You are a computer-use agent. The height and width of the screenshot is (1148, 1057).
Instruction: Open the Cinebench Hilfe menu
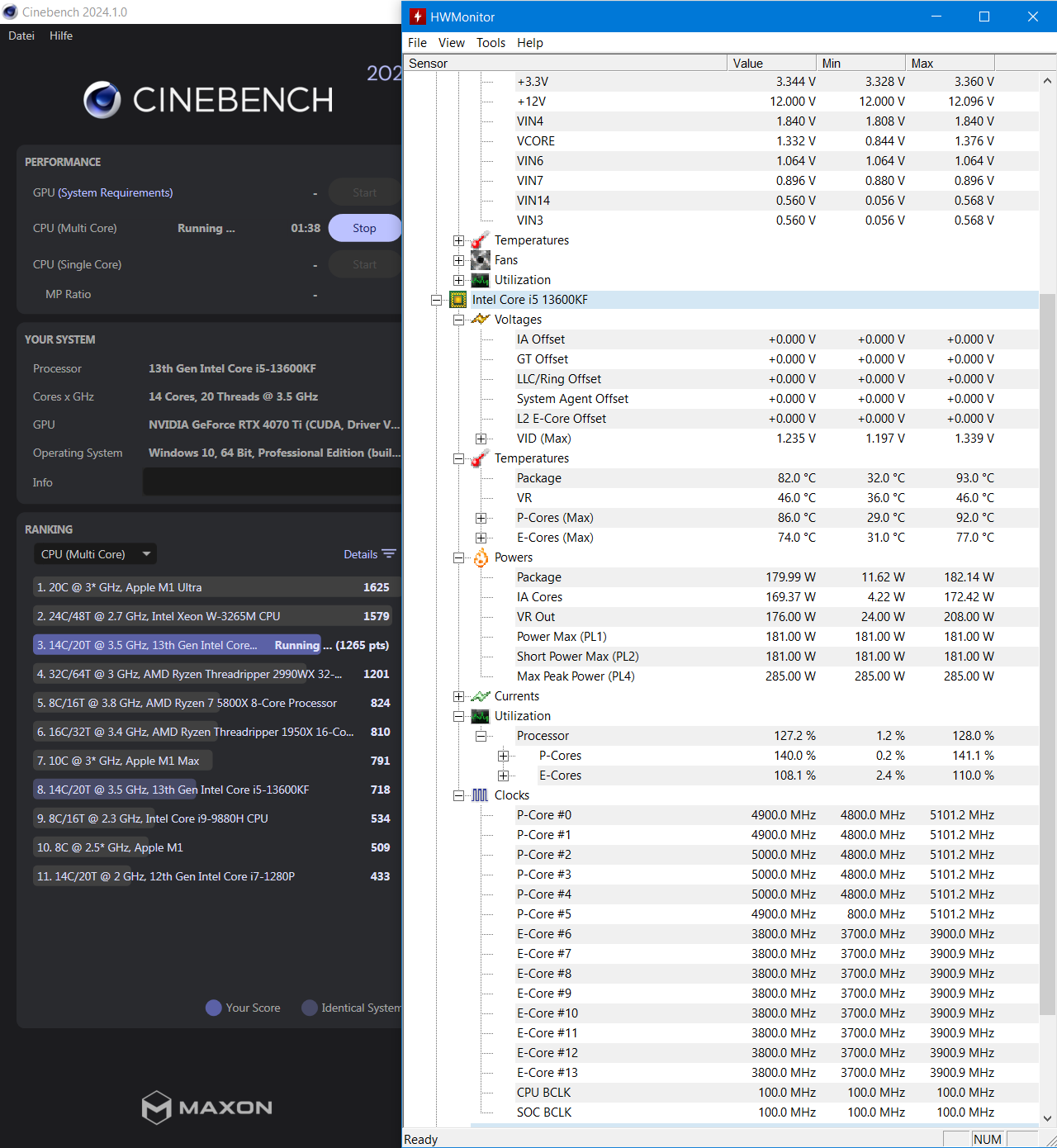click(x=61, y=36)
